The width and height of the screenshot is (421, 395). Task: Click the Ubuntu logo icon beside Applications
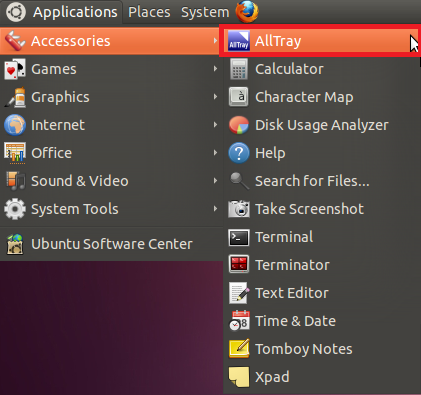[16, 12]
